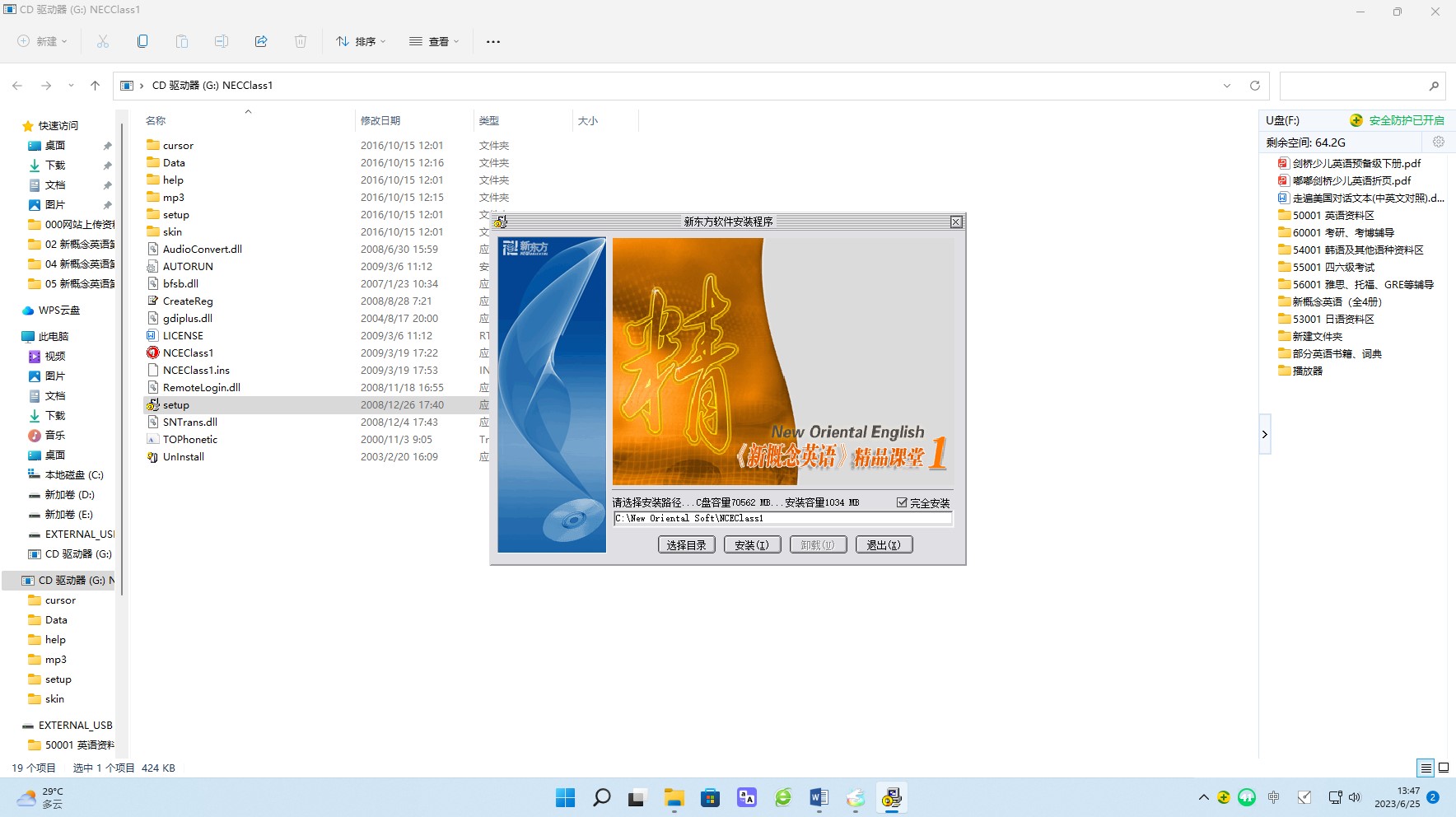Go up one folder level
This screenshot has width=1456, height=817.
96,86
